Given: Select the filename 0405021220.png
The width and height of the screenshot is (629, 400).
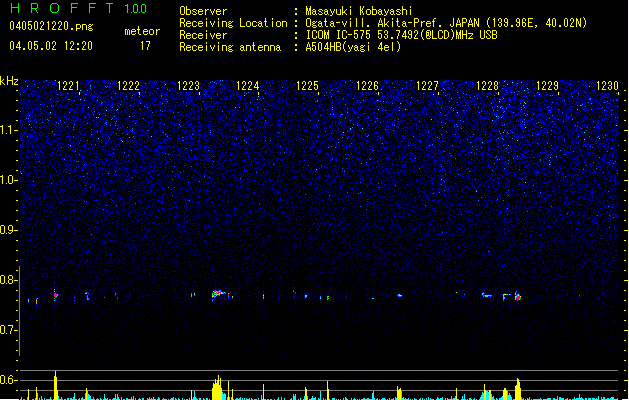Looking at the screenshot, I should (x=51, y=26).
